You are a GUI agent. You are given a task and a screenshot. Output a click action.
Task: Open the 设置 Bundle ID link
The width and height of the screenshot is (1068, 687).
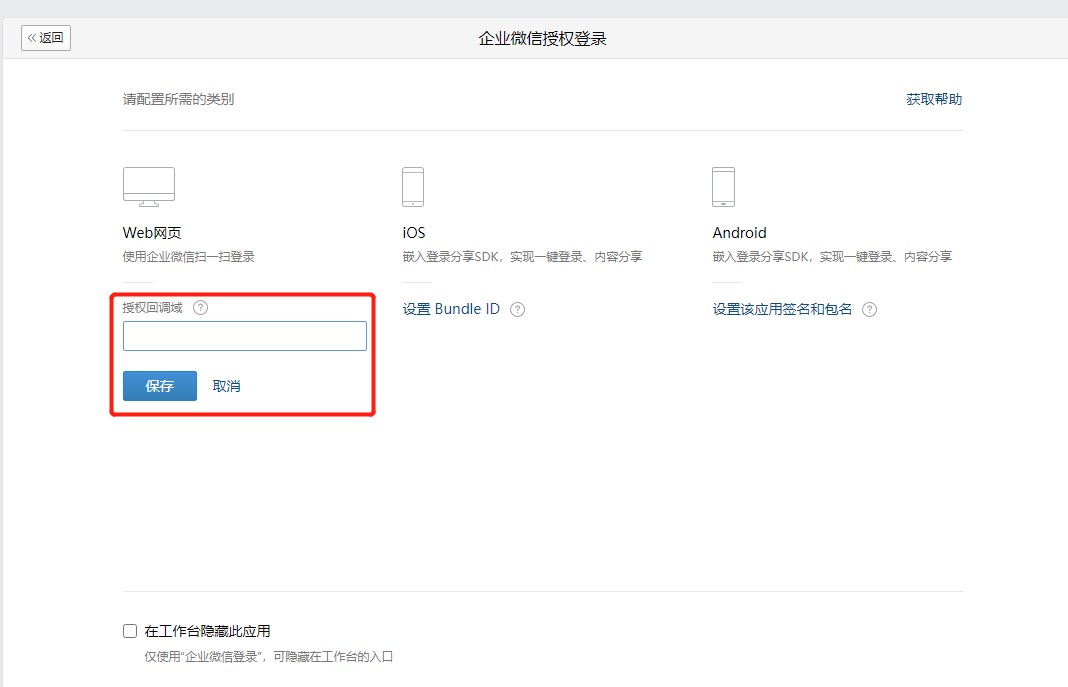(x=451, y=309)
